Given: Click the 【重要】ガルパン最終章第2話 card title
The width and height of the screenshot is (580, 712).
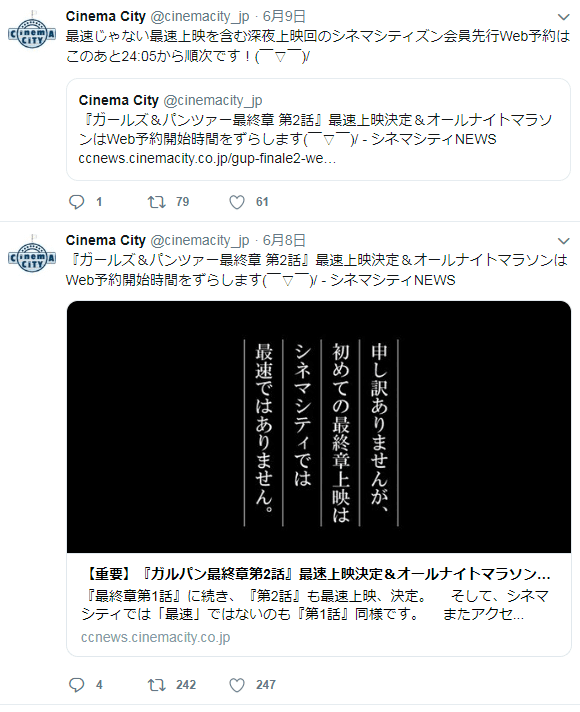Looking at the screenshot, I should (x=317, y=574).
